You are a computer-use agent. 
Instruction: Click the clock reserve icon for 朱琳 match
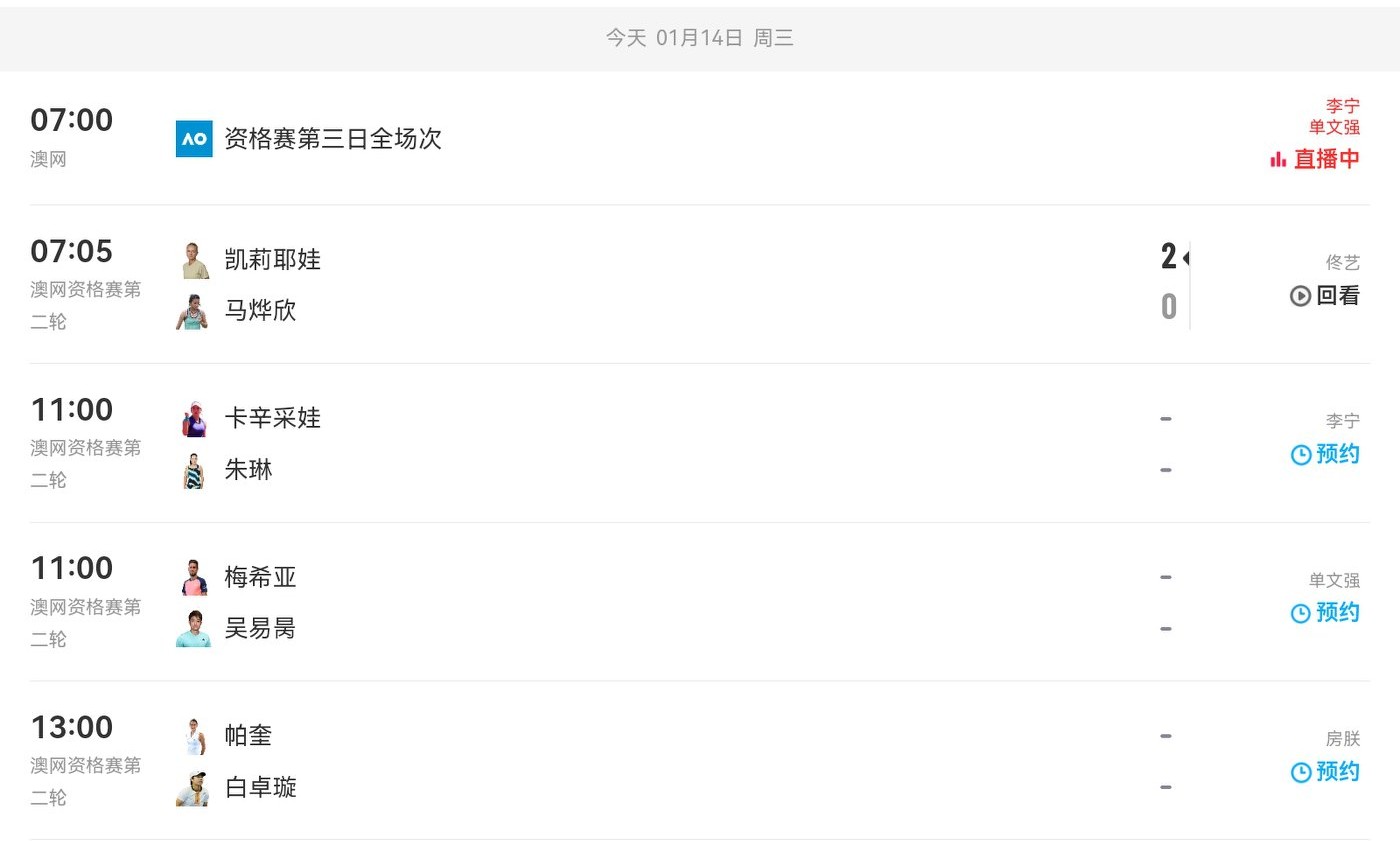pos(1300,455)
